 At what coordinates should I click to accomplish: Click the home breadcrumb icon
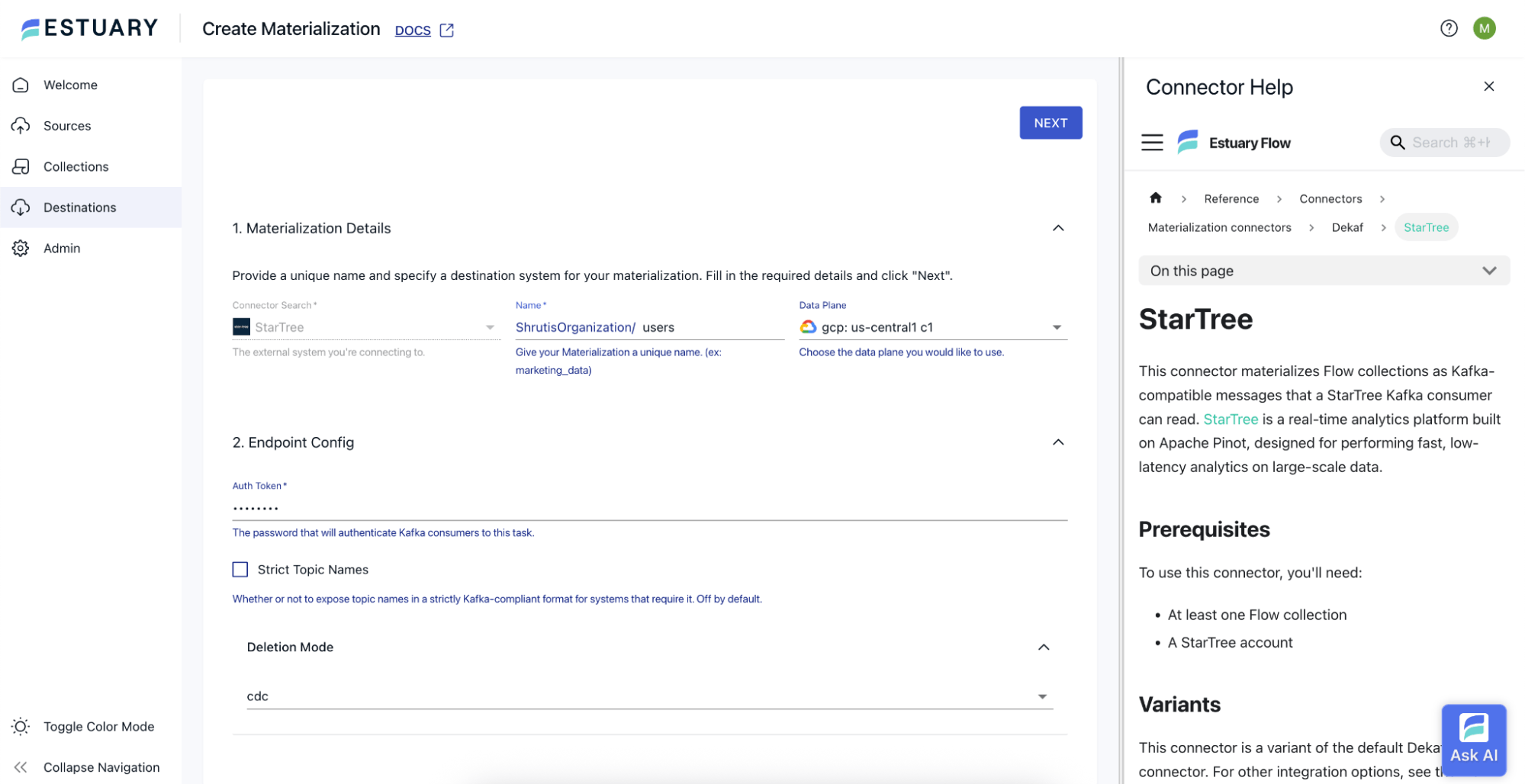click(1156, 198)
